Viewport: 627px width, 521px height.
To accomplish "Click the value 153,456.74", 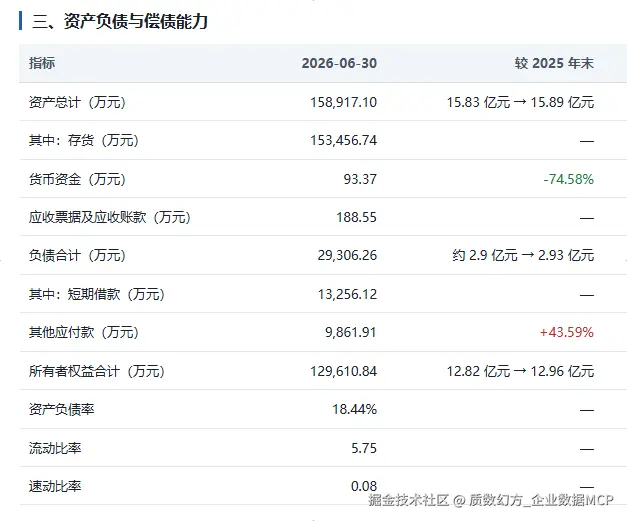I will (343, 140).
